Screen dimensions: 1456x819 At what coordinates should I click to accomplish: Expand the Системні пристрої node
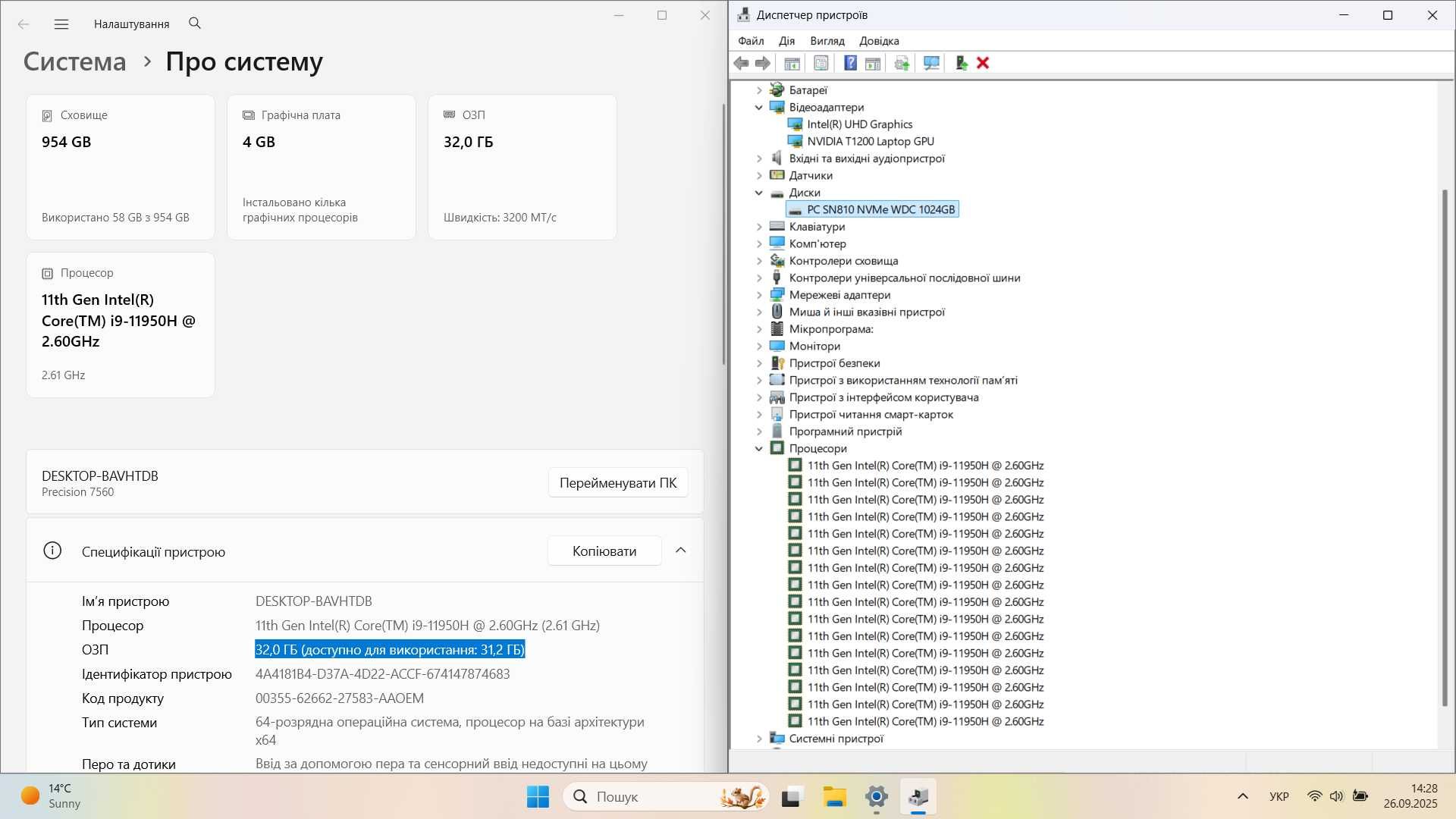pyautogui.click(x=759, y=739)
